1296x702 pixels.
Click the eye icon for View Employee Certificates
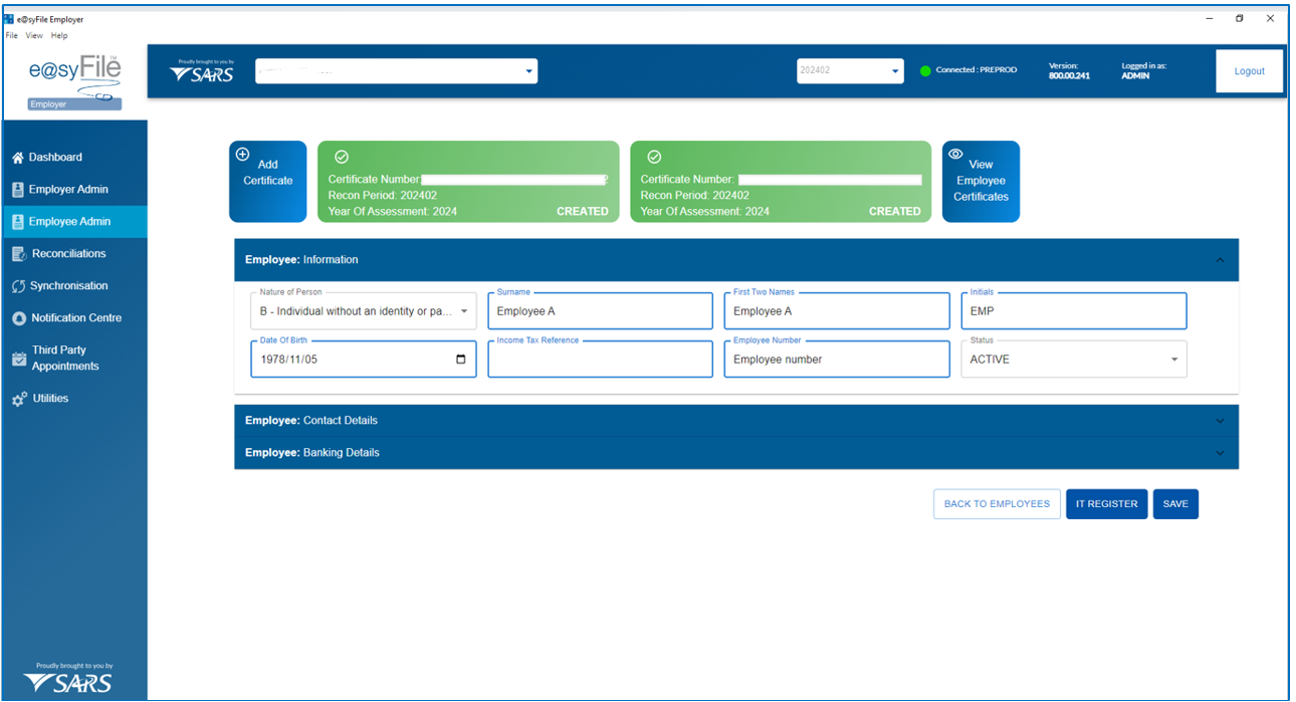955,154
